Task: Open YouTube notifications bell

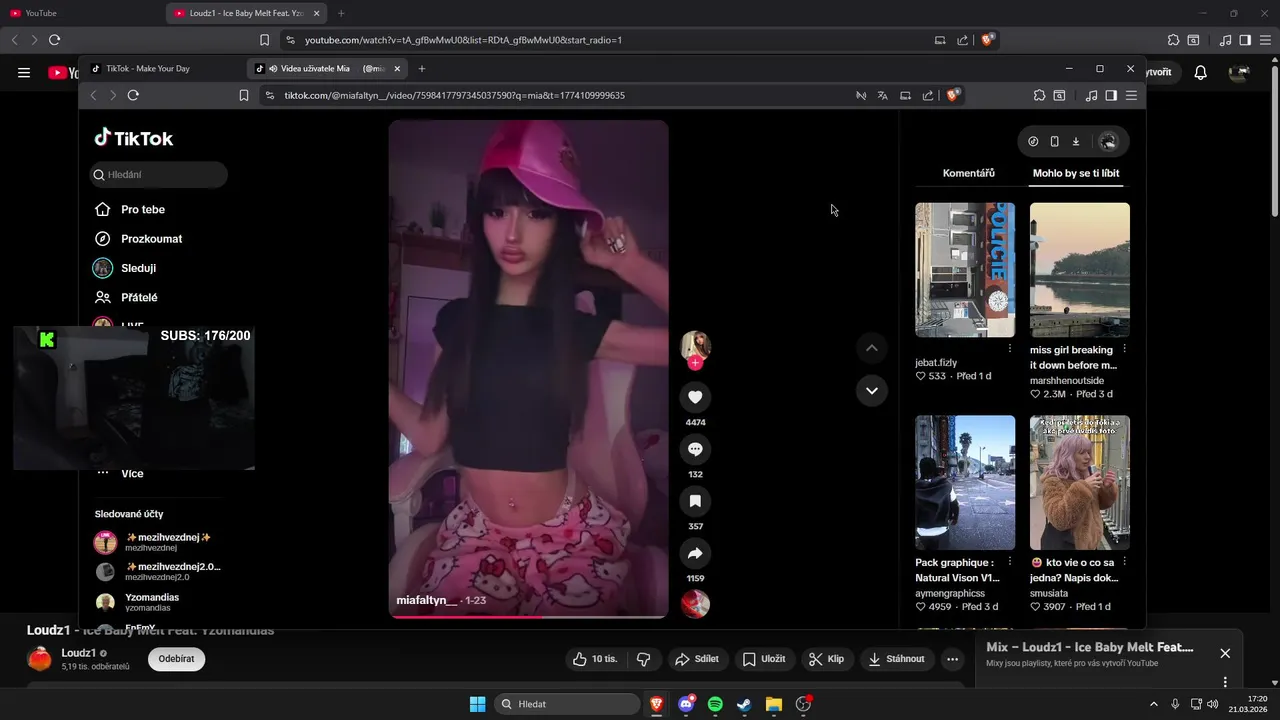Action: click(x=1201, y=72)
